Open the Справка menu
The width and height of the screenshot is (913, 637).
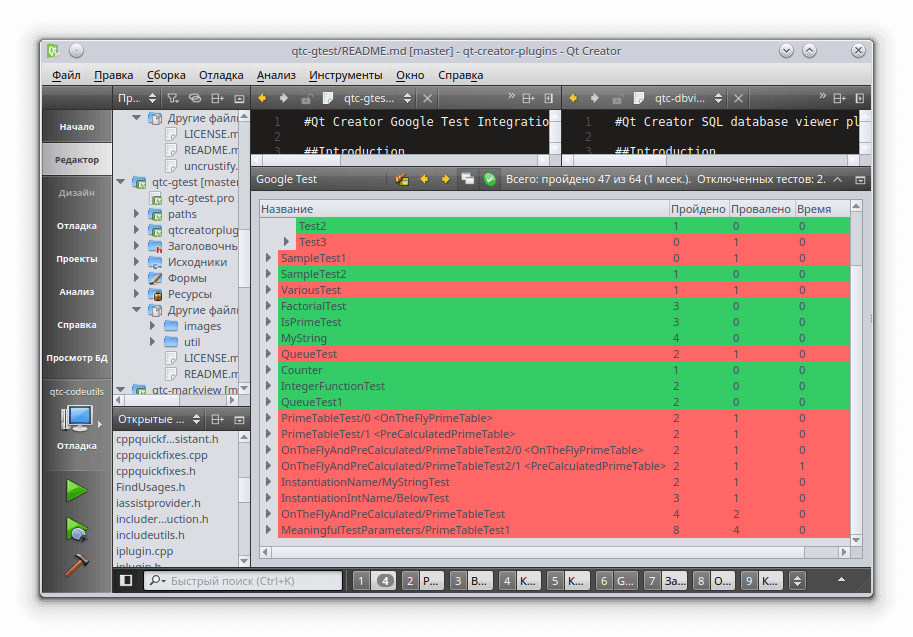click(460, 75)
